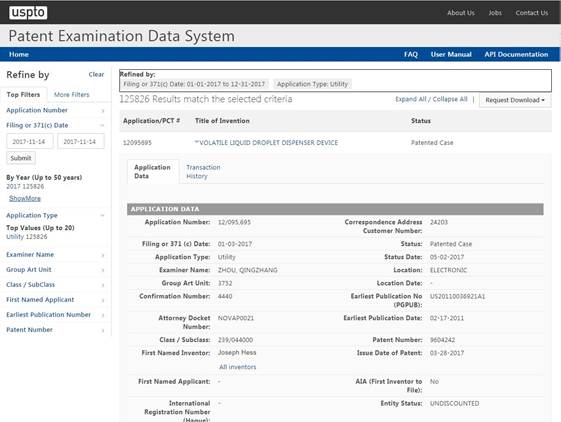Image resolution: width=561 pixels, height=422 pixels.
Task: Open the About Us page
Action: (461, 13)
